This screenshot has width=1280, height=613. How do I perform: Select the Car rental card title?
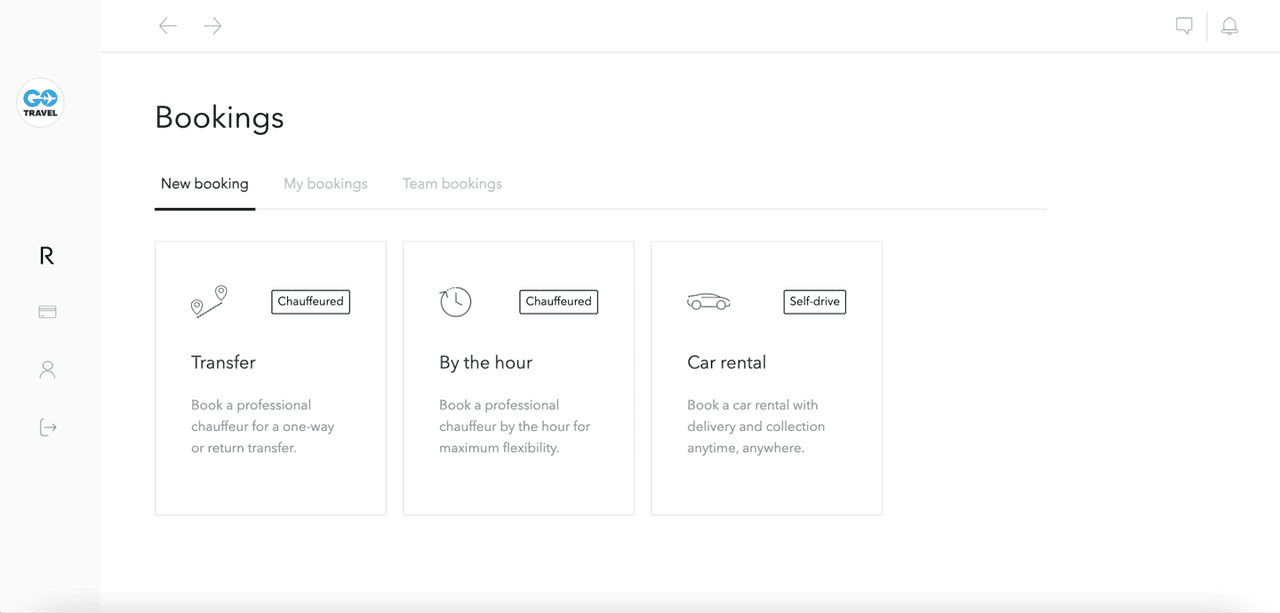pyautogui.click(x=727, y=362)
